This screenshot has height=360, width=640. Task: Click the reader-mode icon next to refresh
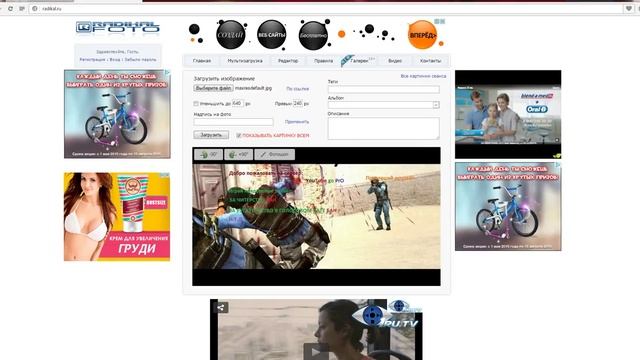22,9
